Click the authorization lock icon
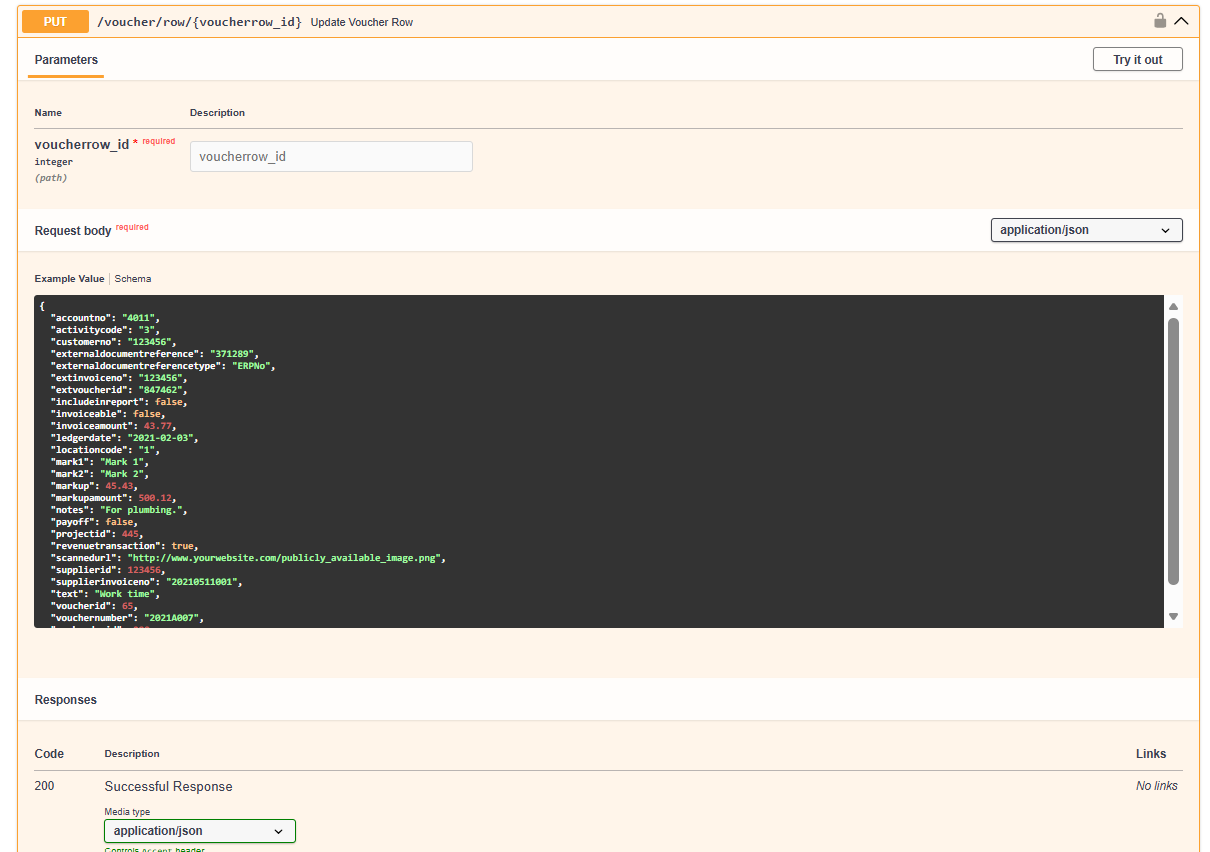Screen dimensions: 1210x852 [1160, 21]
